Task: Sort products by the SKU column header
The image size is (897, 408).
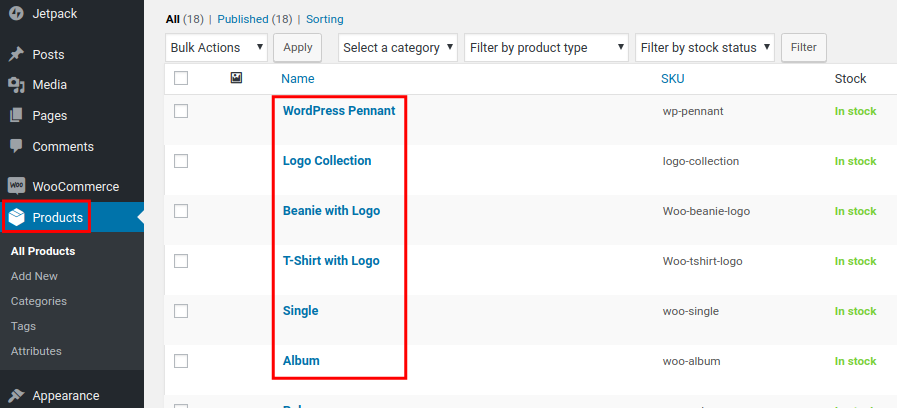Action: coord(673,78)
